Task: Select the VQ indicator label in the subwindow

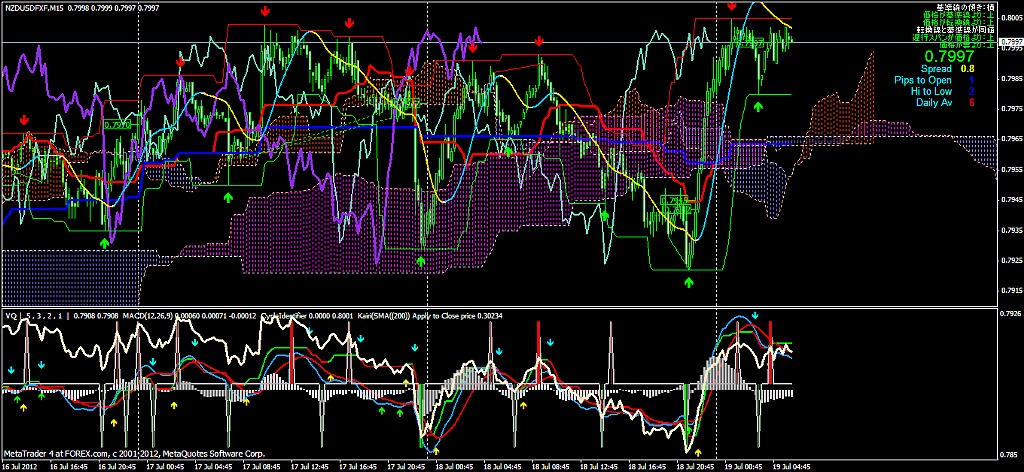Action: pos(10,315)
